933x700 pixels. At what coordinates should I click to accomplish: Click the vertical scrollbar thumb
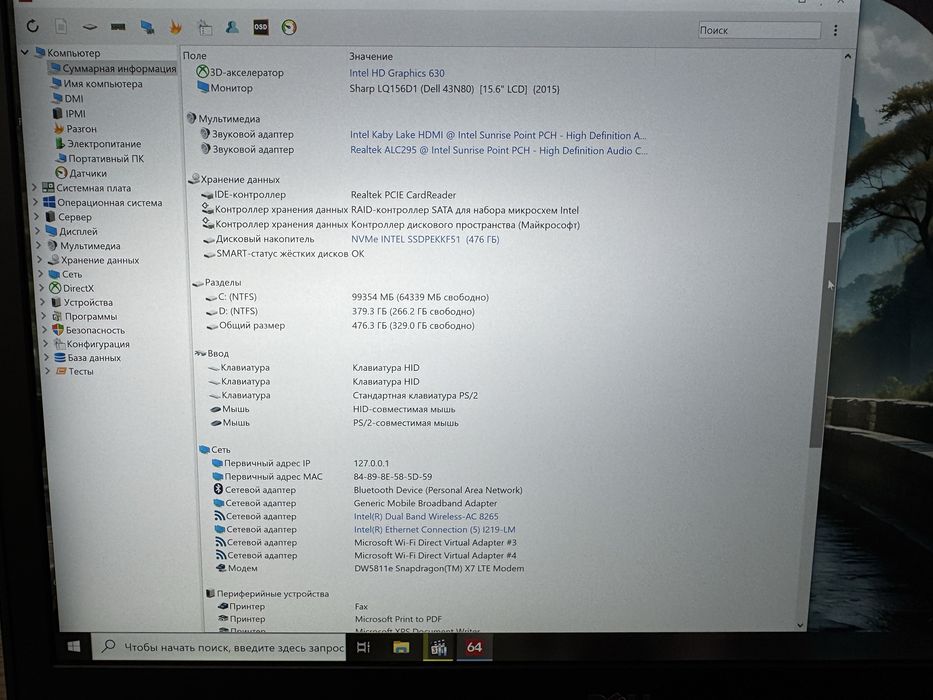point(824,333)
